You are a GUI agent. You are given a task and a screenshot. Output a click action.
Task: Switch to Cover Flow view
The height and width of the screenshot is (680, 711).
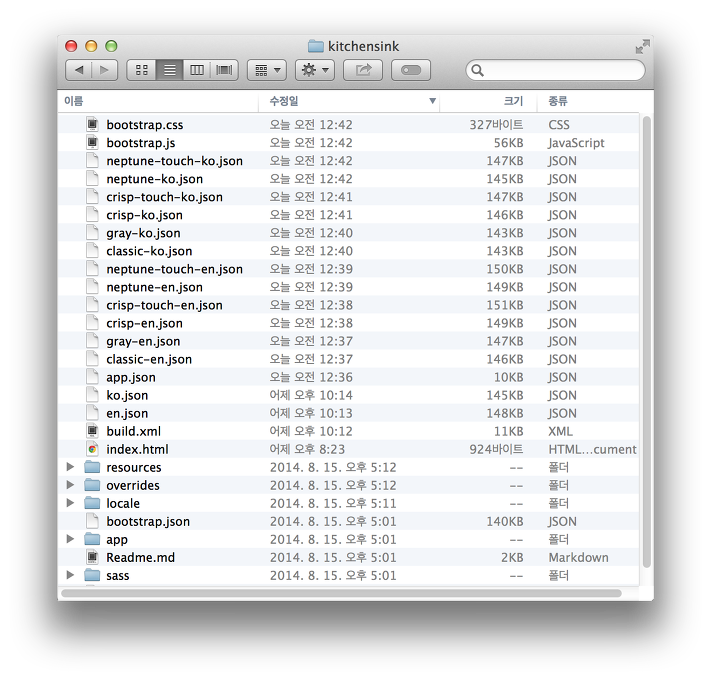click(224, 70)
